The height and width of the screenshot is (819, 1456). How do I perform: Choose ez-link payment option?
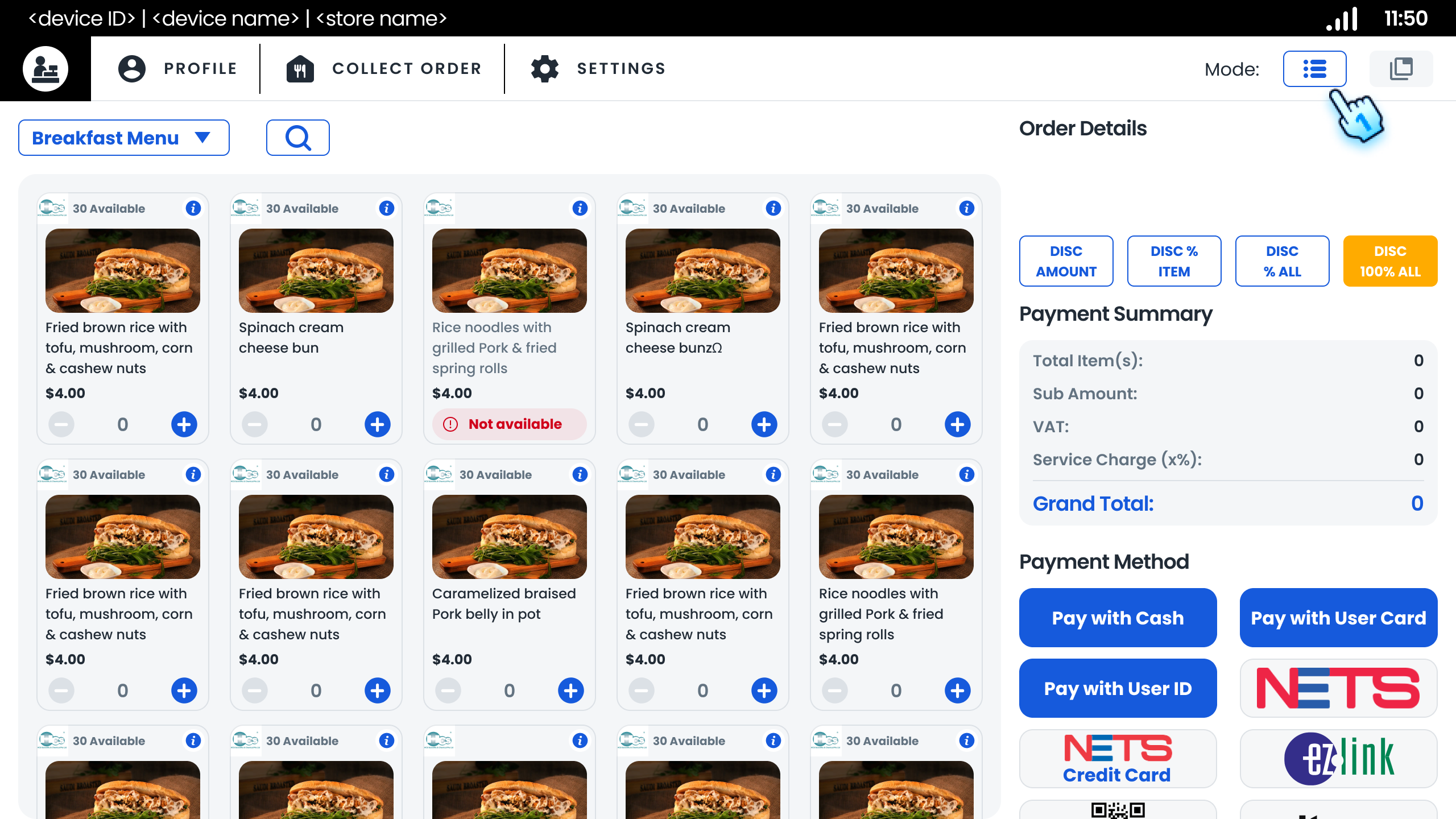pos(1338,758)
